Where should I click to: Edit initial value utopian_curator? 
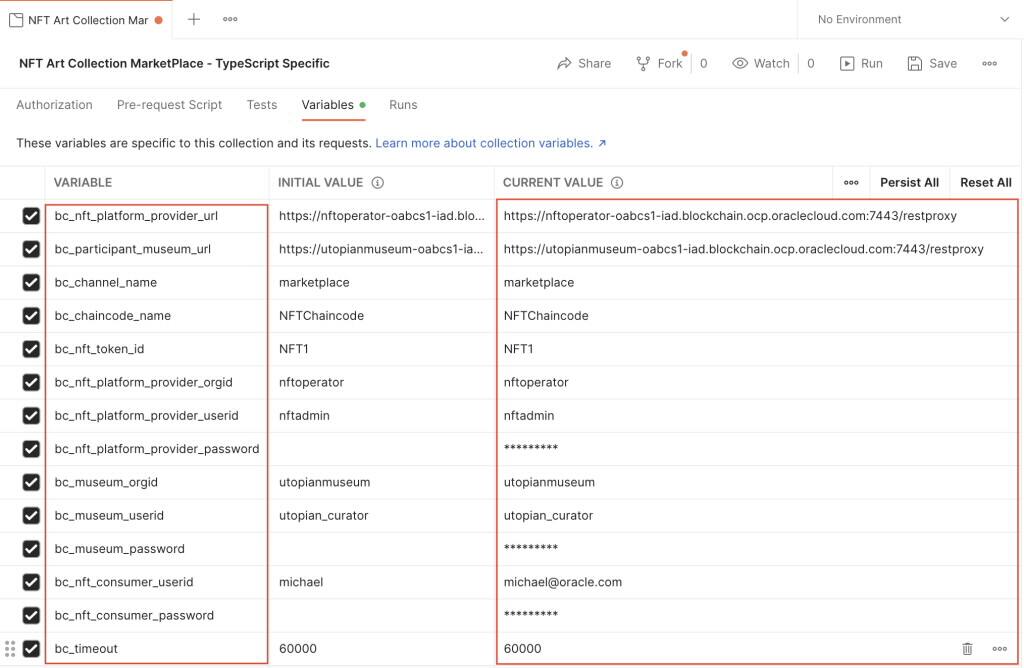point(382,515)
